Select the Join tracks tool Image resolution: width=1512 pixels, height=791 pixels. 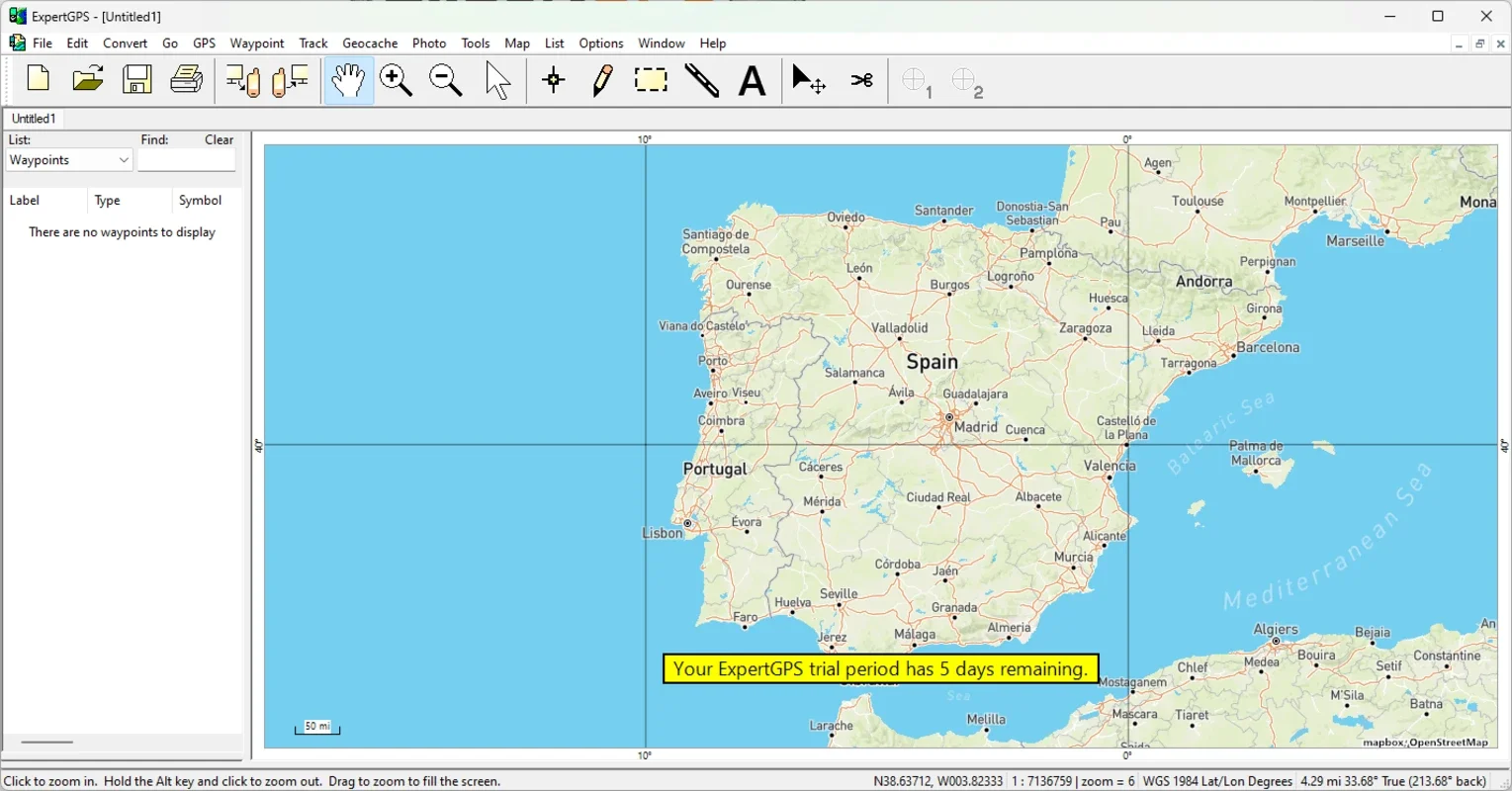862,81
